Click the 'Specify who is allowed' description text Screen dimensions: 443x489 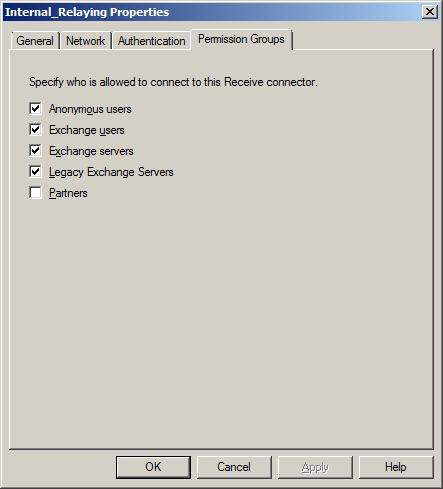[x=173, y=82]
